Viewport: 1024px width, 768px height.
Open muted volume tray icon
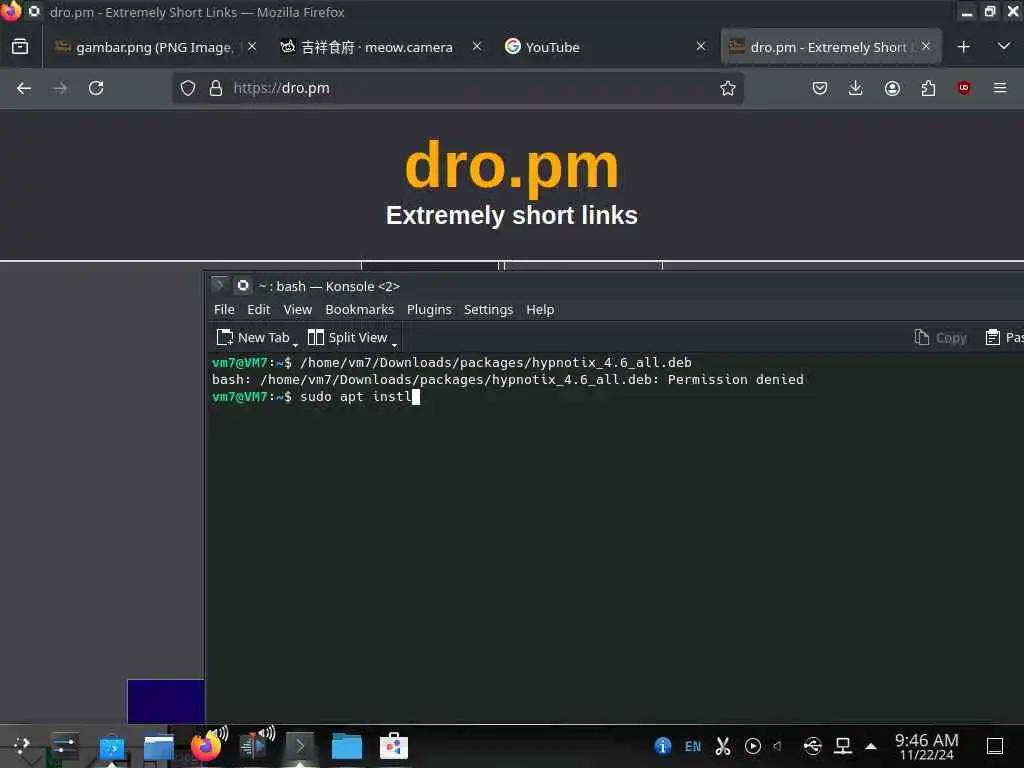778,746
